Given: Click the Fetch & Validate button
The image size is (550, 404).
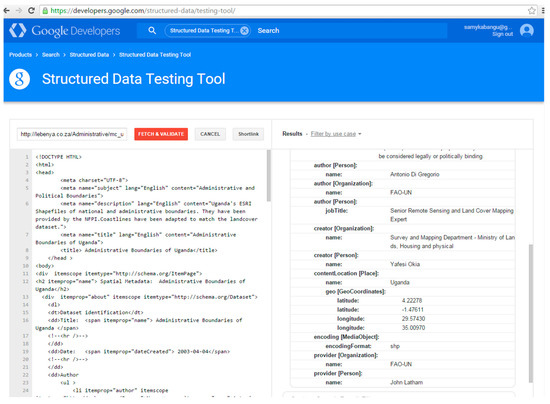Looking at the screenshot, I should pyautogui.click(x=161, y=134).
